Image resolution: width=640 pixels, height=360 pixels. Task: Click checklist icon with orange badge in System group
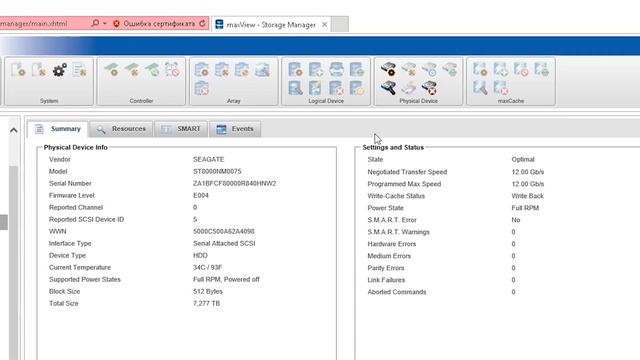80,70
